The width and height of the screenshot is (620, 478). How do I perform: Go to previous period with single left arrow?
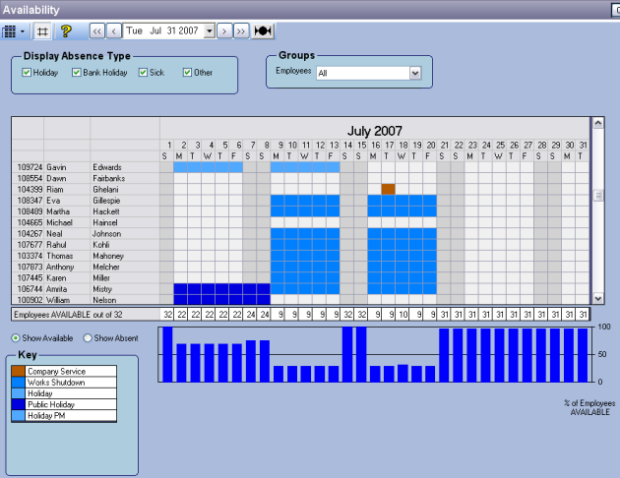pyautogui.click(x=114, y=31)
